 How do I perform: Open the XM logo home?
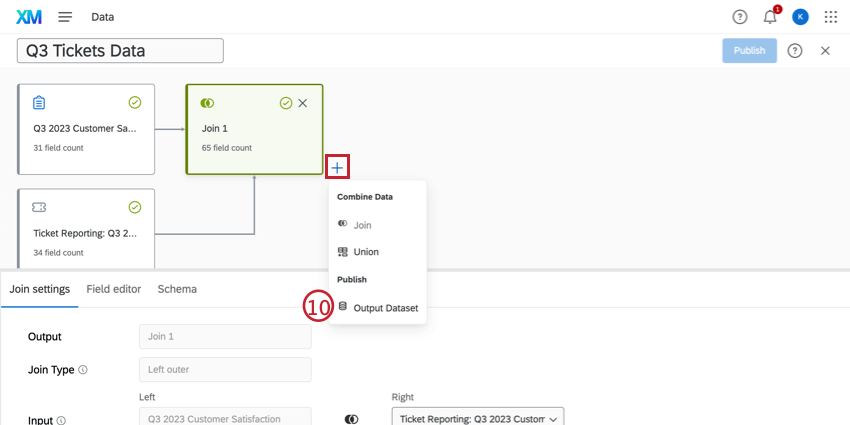(x=29, y=17)
